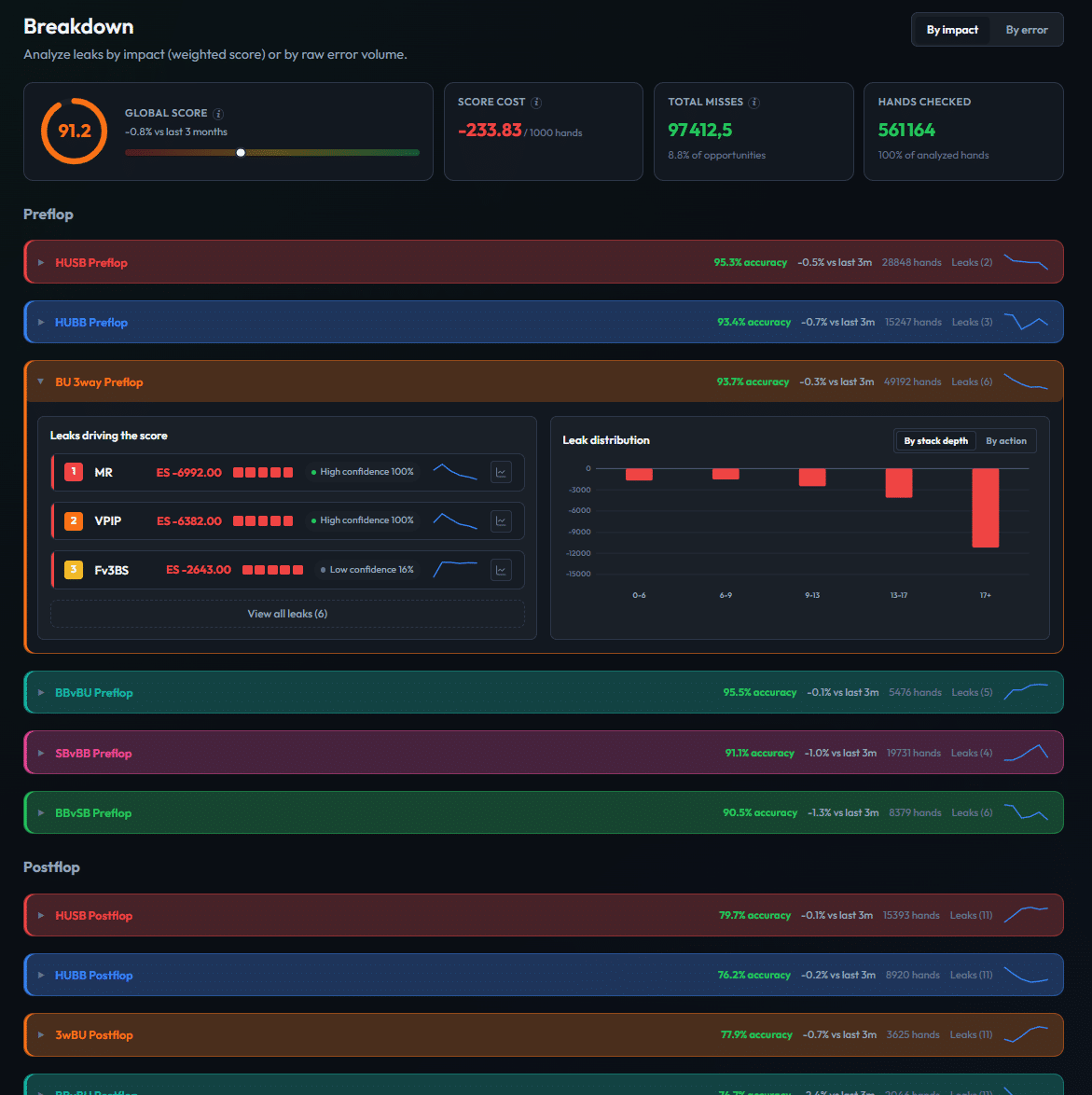Click SBvBB Preflop trend sparkline
The width and height of the screenshot is (1092, 1095).
pos(1026,753)
